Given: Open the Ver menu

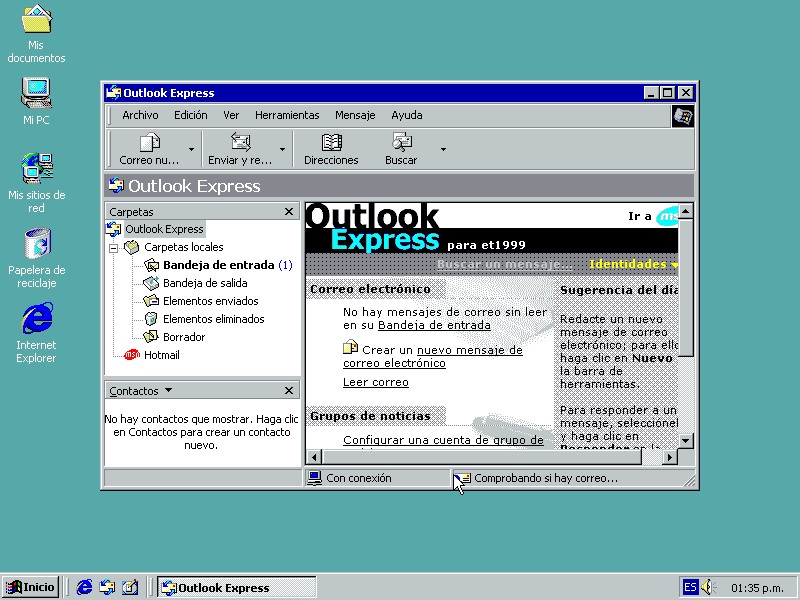Looking at the screenshot, I should click(231, 115).
